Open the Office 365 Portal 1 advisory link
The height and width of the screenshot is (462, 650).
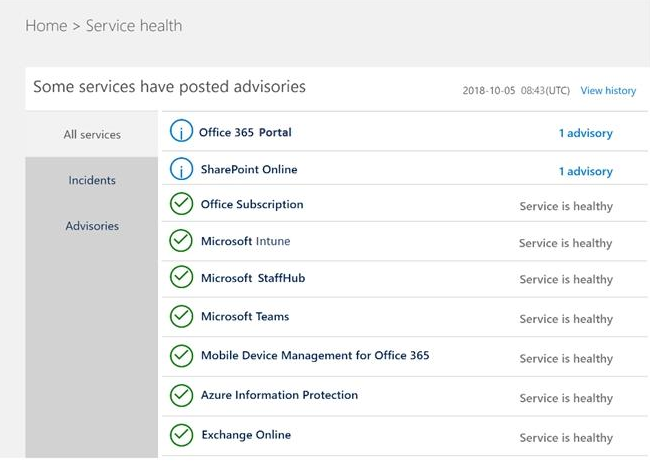(x=585, y=133)
